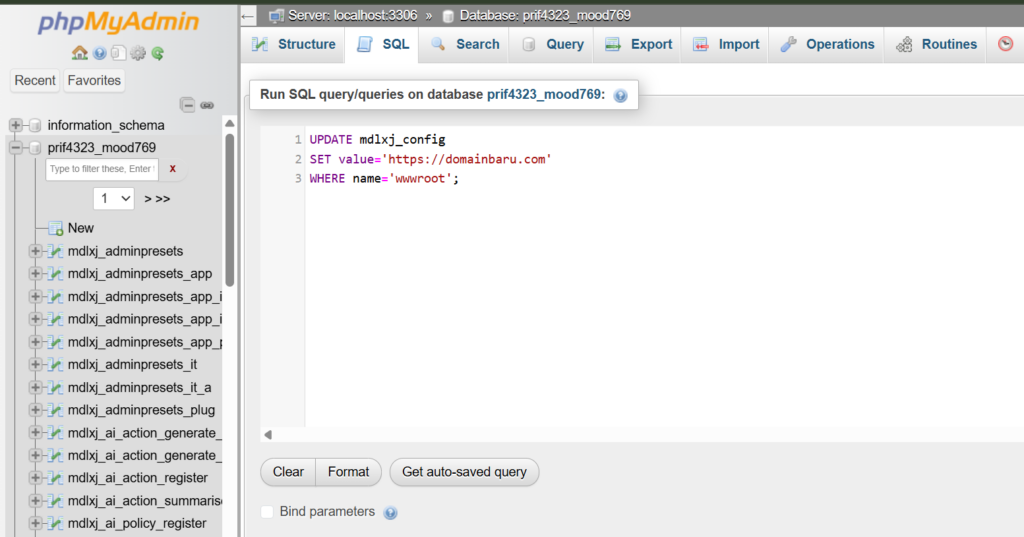The height and width of the screenshot is (537, 1024).
Task: Open the Favorites tables button
Action: point(94,80)
